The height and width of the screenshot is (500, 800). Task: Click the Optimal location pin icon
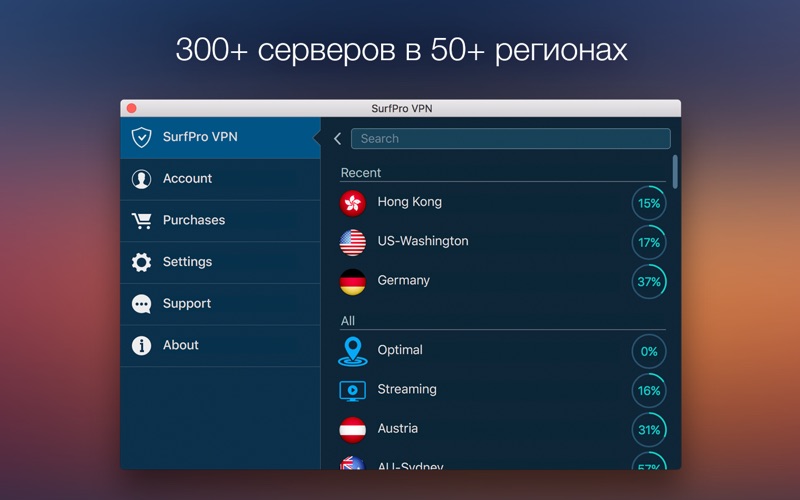(353, 351)
